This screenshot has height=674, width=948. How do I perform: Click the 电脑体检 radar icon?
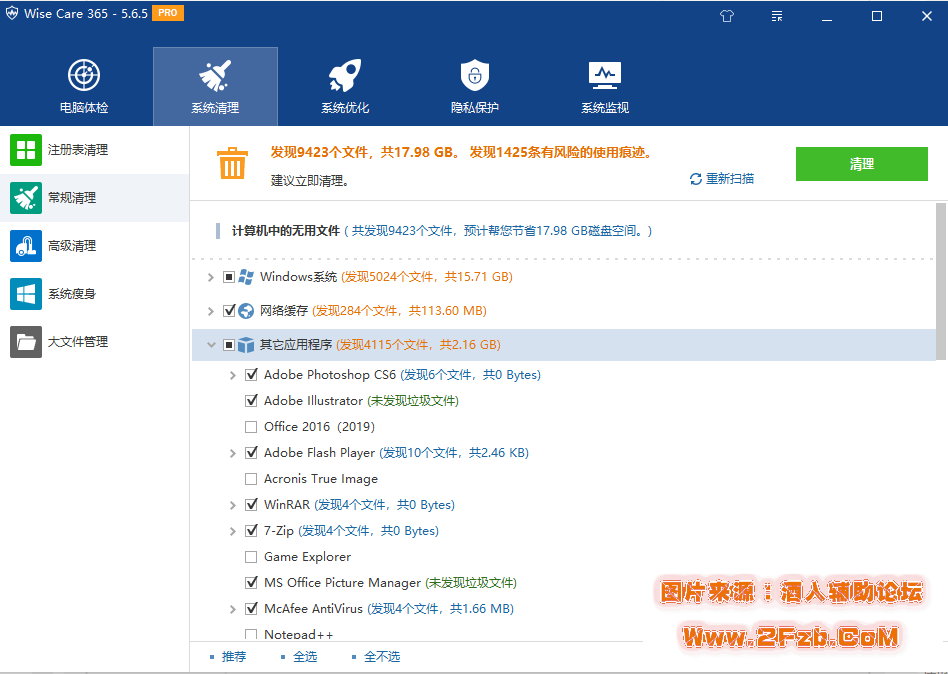click(x=84, y=75)
